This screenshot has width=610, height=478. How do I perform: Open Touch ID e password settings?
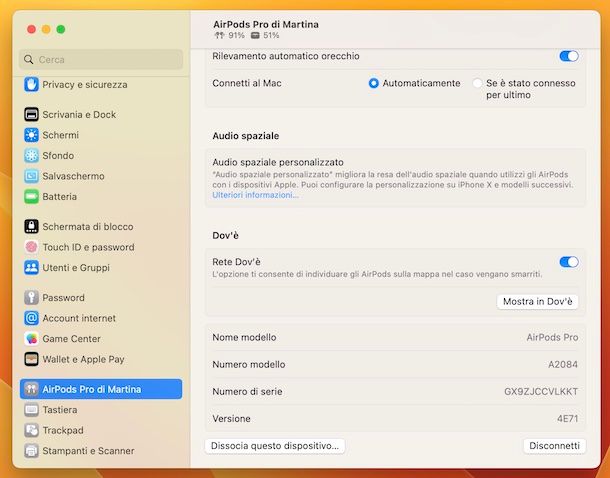pos(101,247)
